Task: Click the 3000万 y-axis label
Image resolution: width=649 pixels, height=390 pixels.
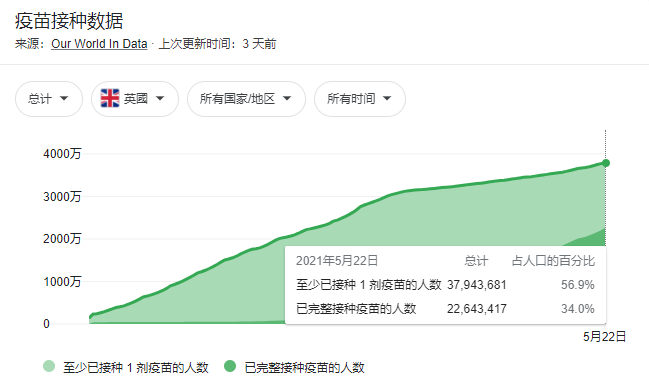Action: 62,197
